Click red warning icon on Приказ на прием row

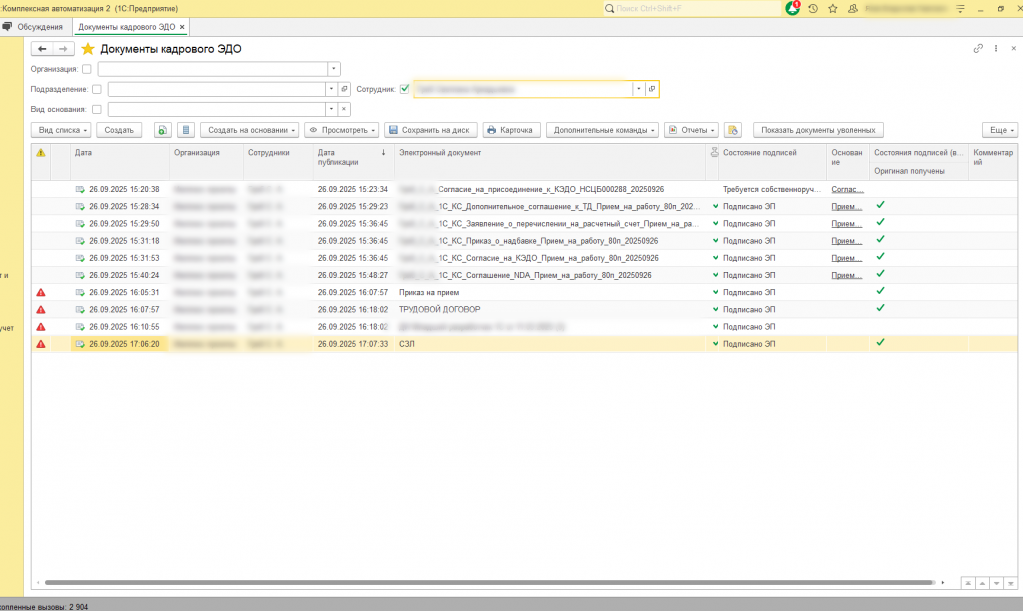pyautogui.click(x=41, y=293)
